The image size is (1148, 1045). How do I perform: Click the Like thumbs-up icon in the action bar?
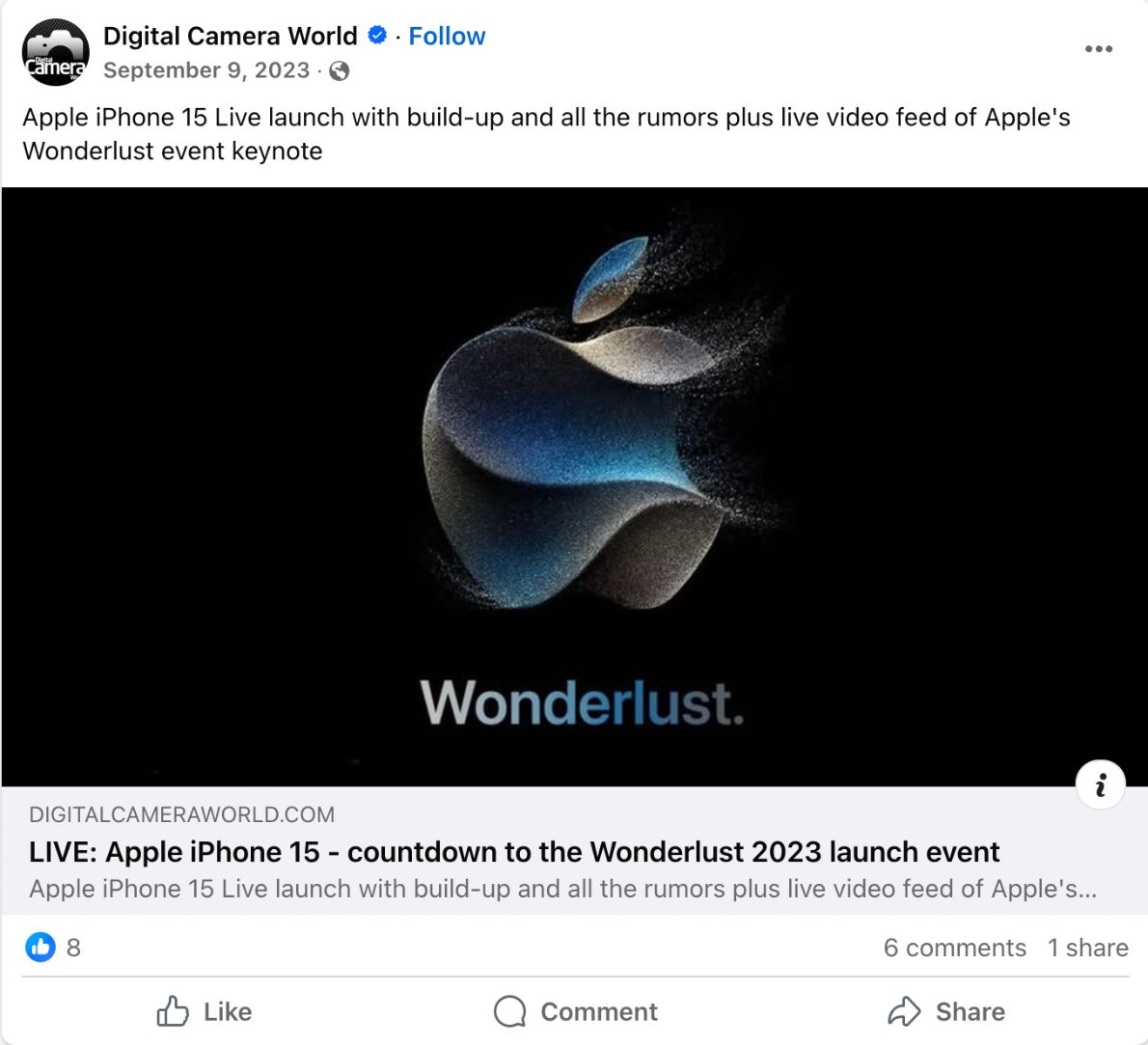[173, 1011]
